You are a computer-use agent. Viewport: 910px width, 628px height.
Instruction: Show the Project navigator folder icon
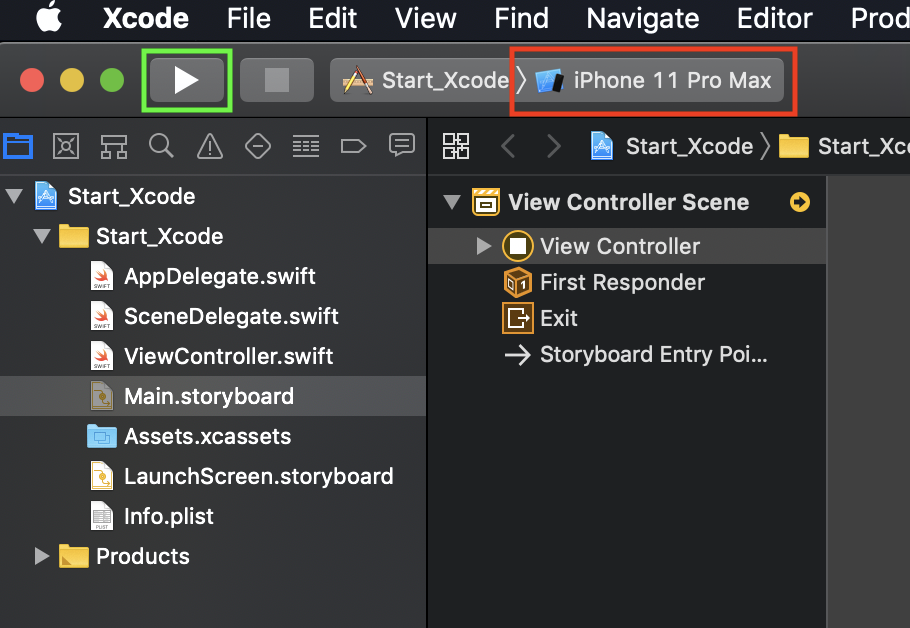tap(18, 146)
